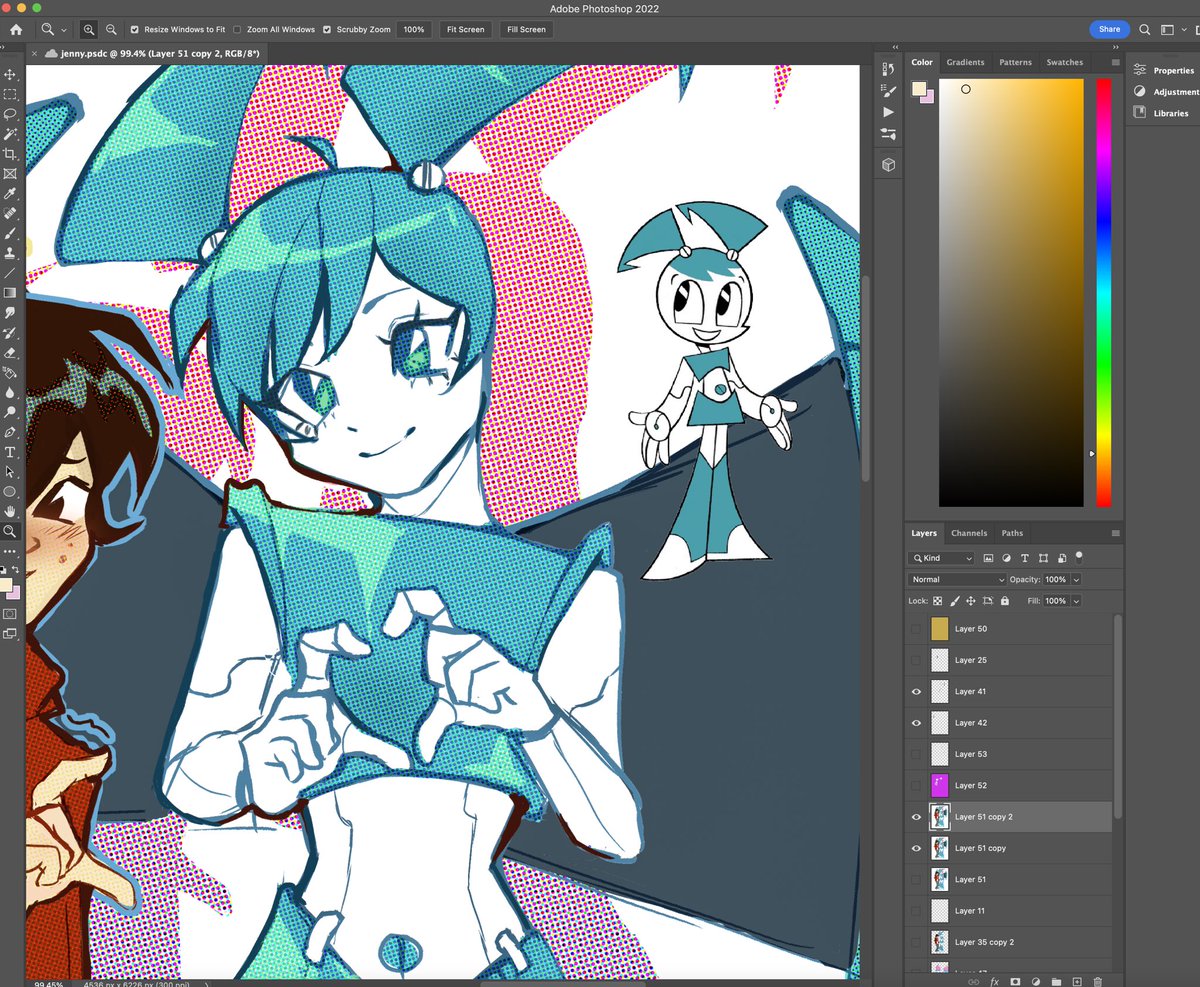Open the 3D cube panel icon
The height and width of the screenshot is (987, 1200).
coord(888,165)
